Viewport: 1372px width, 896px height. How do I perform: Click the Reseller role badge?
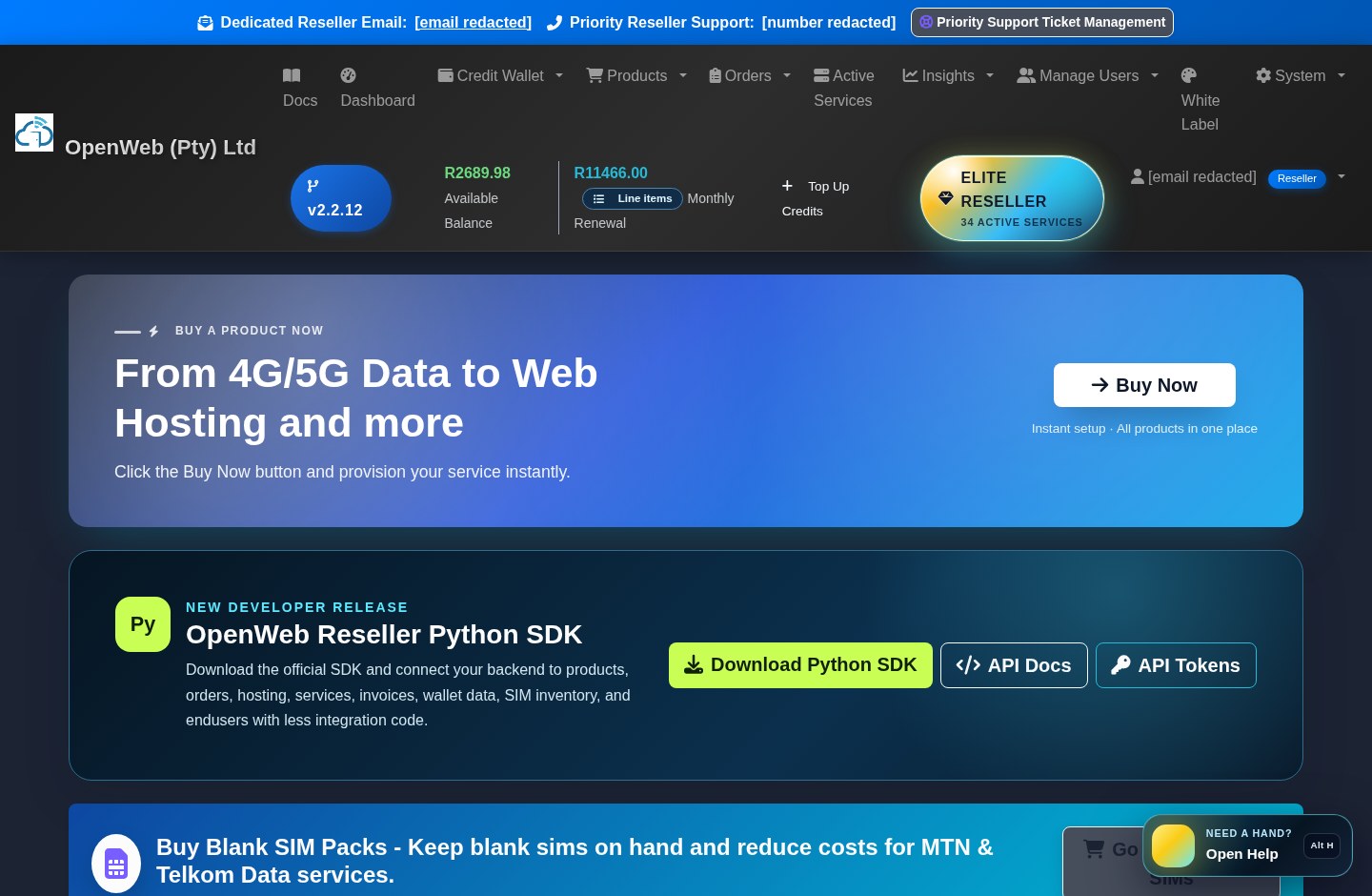tap(1297, 178)
